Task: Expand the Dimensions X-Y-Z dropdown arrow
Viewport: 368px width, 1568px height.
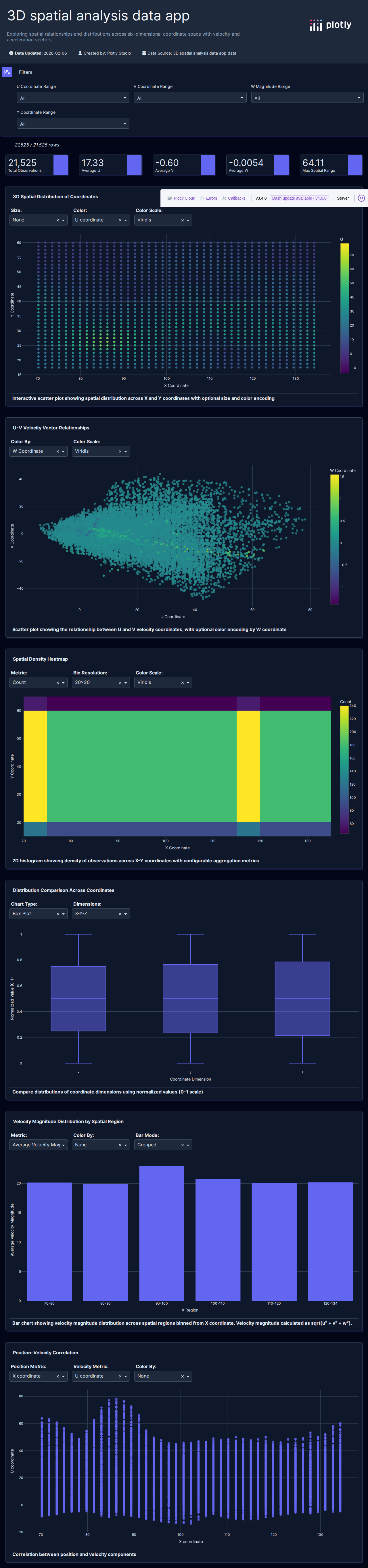Action: (x=126, y=914)
